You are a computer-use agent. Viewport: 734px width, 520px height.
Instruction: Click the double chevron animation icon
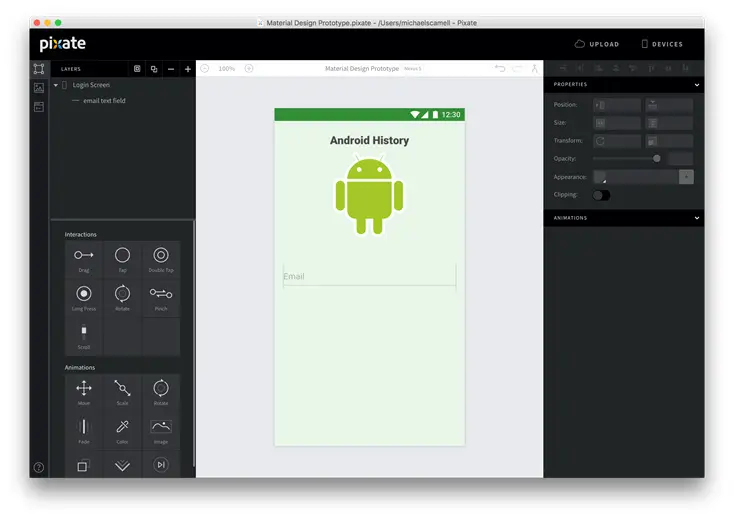[x=122, y=466]
